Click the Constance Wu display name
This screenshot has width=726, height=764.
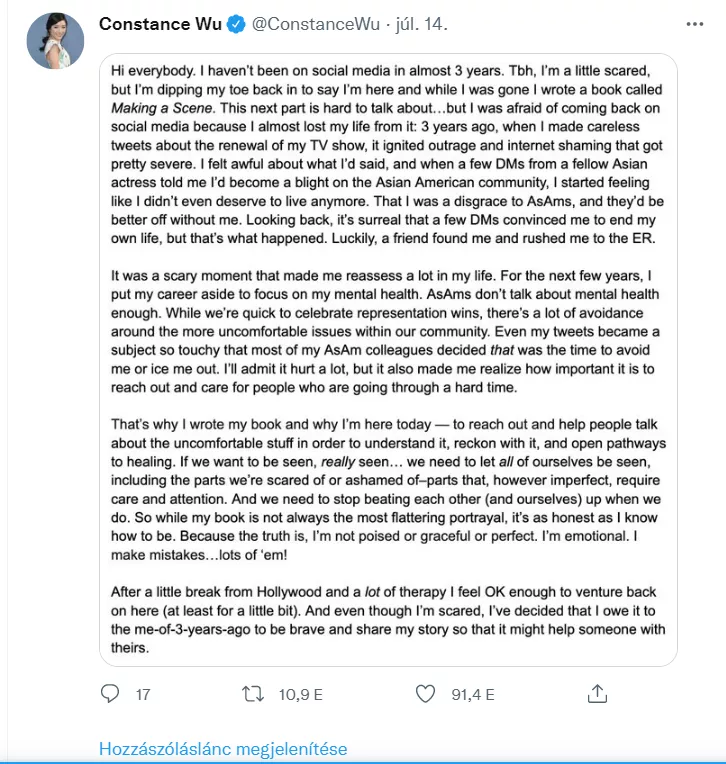[x=160, y=24]
